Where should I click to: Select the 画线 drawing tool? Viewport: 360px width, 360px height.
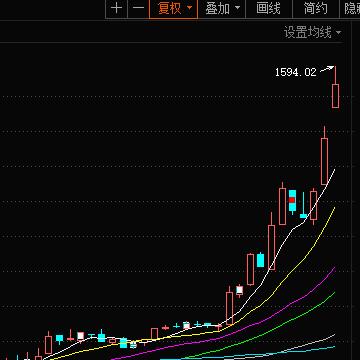[269, 9]
